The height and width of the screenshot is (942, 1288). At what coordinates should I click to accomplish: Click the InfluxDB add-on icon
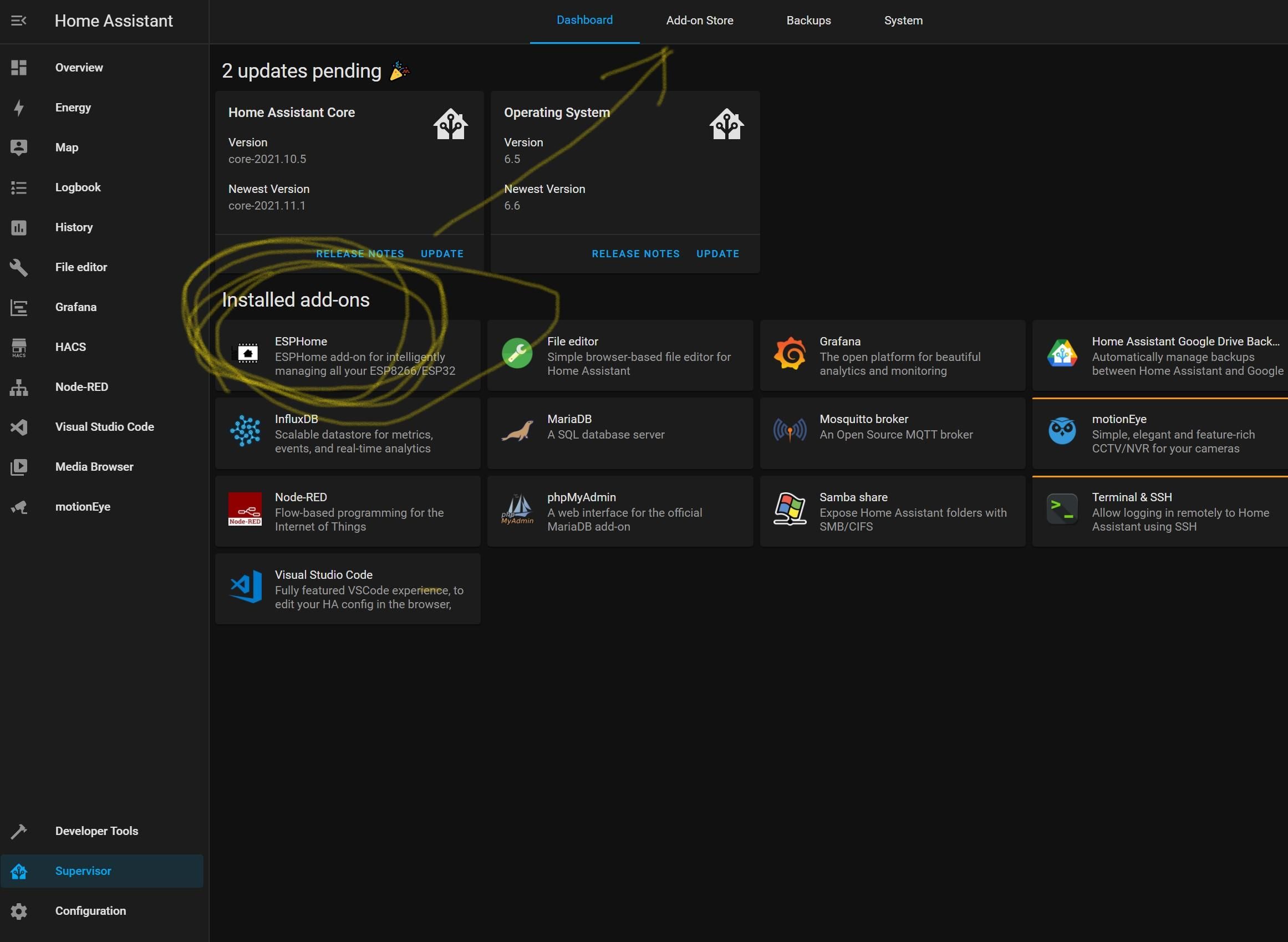pos(245,431)
